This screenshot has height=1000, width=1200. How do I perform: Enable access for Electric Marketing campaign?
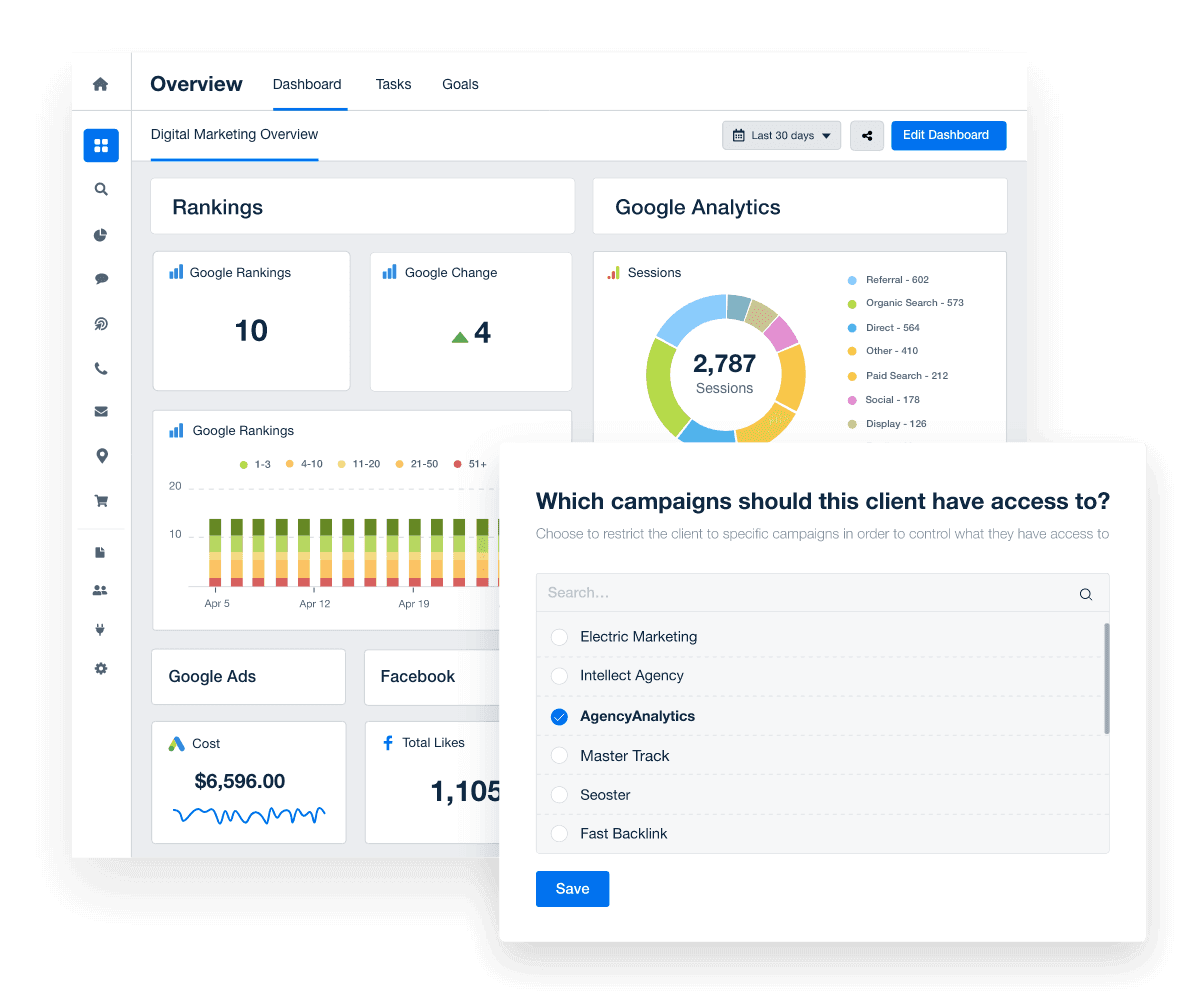(x=559, y=637)
